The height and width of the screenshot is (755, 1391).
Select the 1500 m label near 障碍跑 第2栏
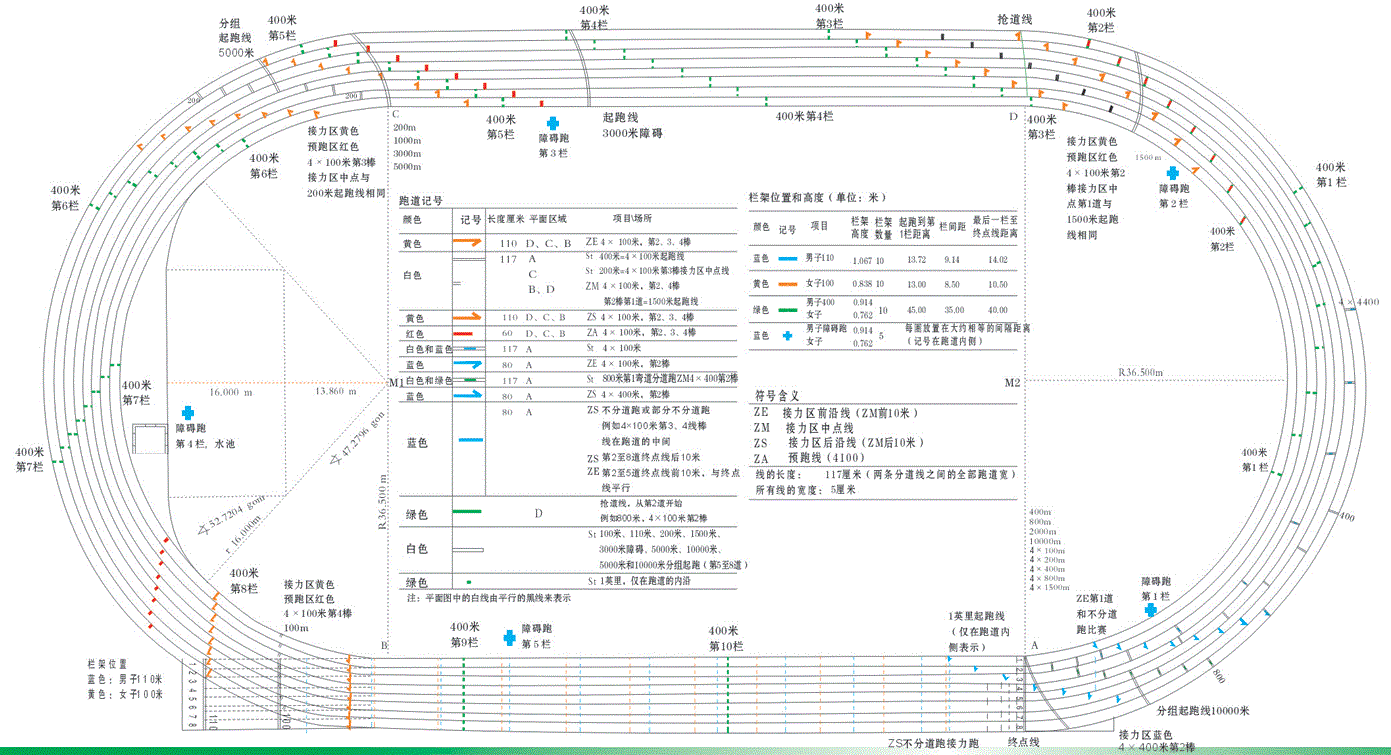click(1148, 158)
